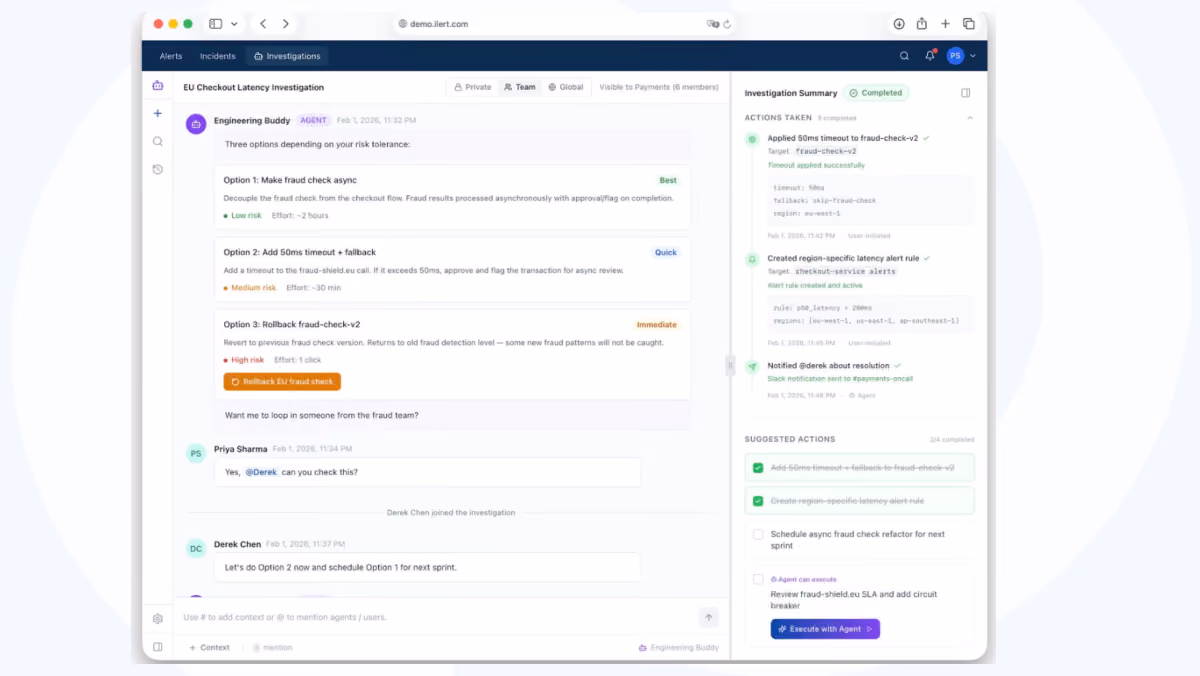Image resolution: width=1200 pixels, height=676 pixels.
Task: Click the + Context button
Action: pos(210,647)
